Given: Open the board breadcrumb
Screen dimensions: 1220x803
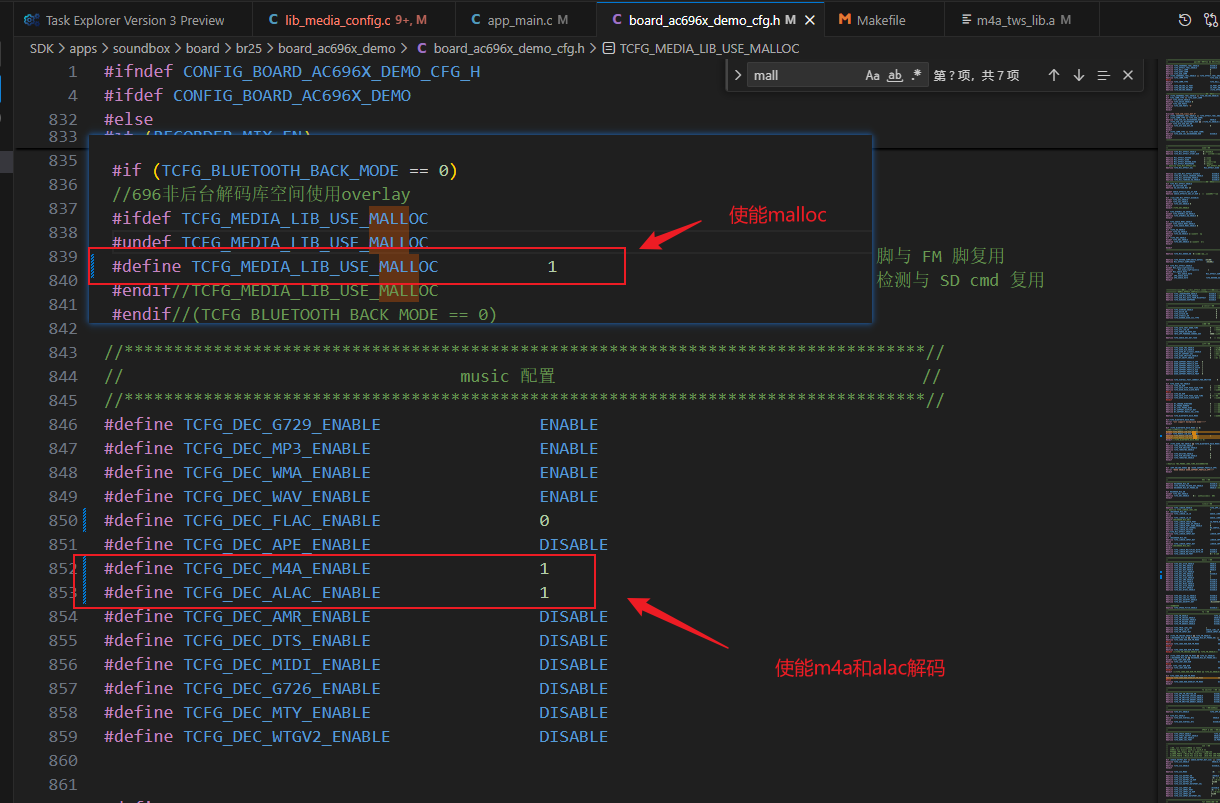Looking at the screenshot, I should [x=202, y=48].
